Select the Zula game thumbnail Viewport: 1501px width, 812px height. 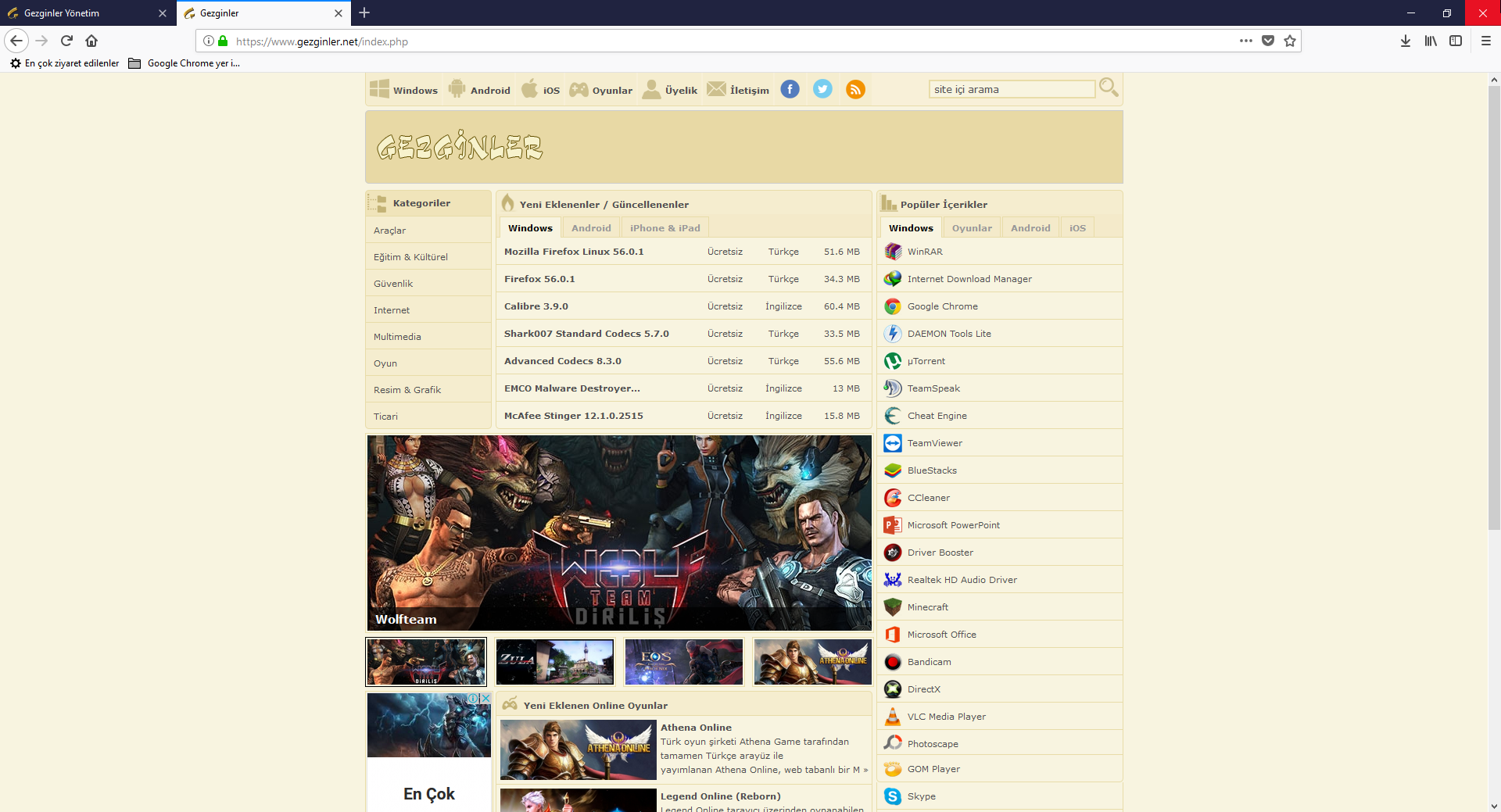click(x=555, y=662)
